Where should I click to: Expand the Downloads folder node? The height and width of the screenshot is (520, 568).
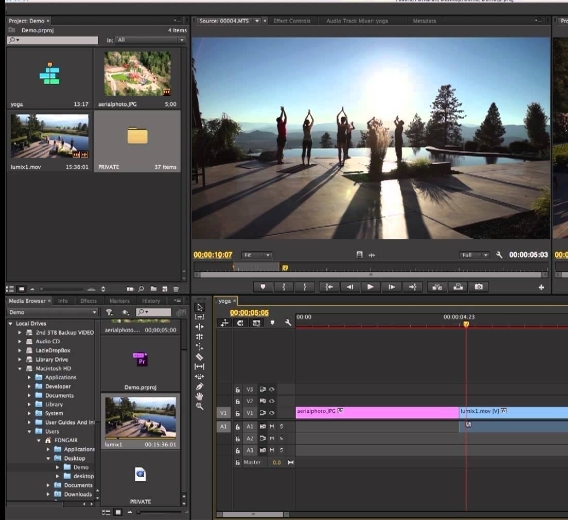pos(48,494)
